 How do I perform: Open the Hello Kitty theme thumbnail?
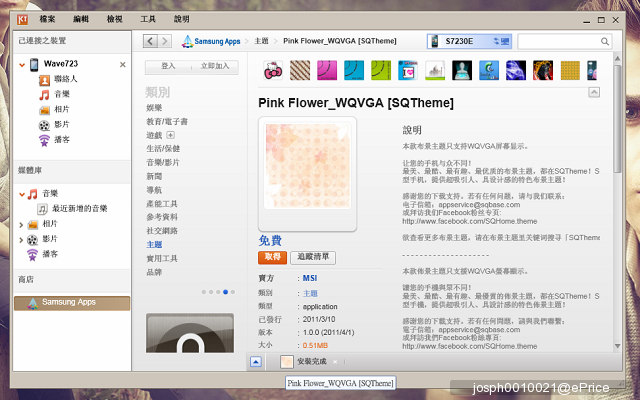coord(273,70)
